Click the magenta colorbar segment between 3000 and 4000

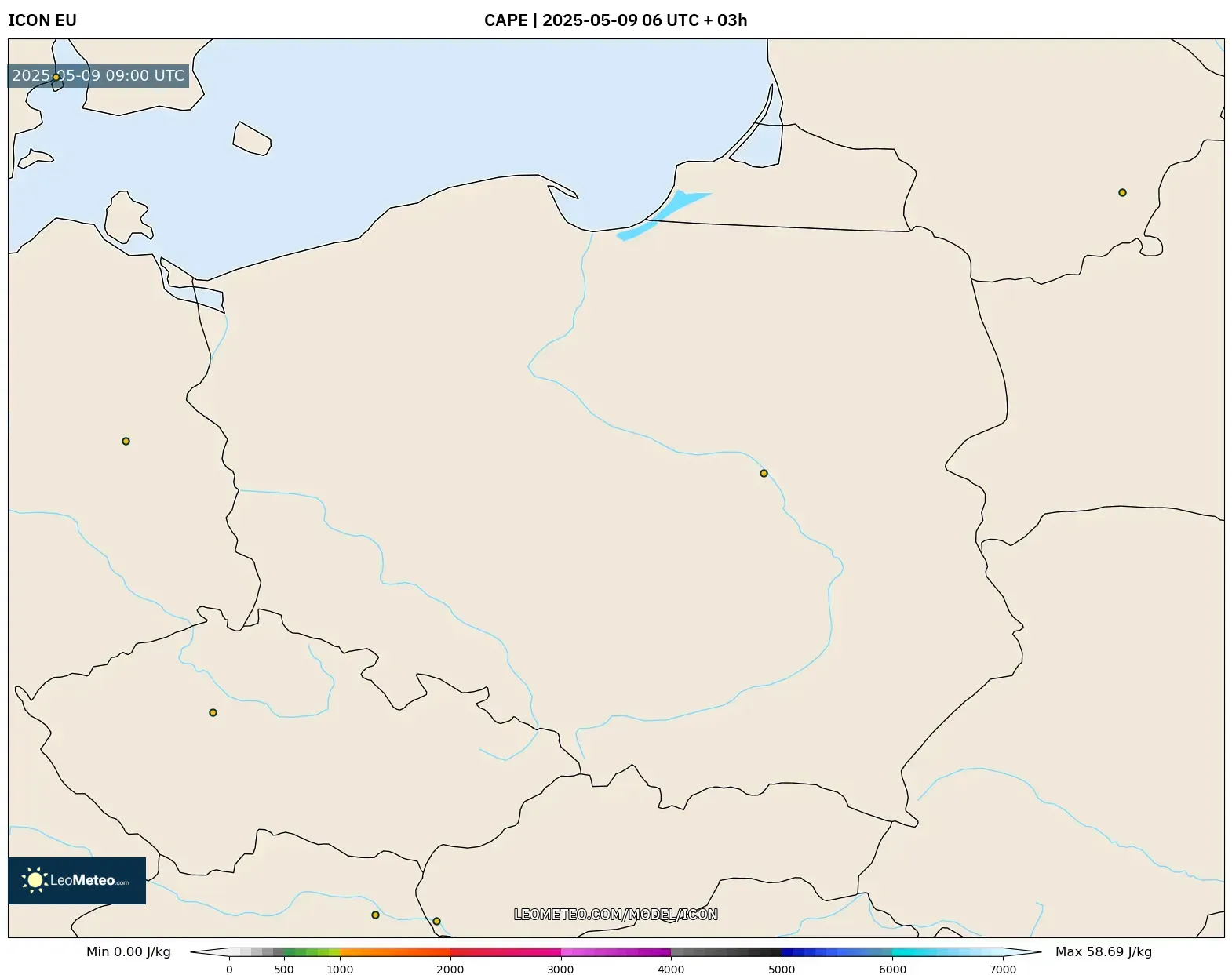[615, 952]
